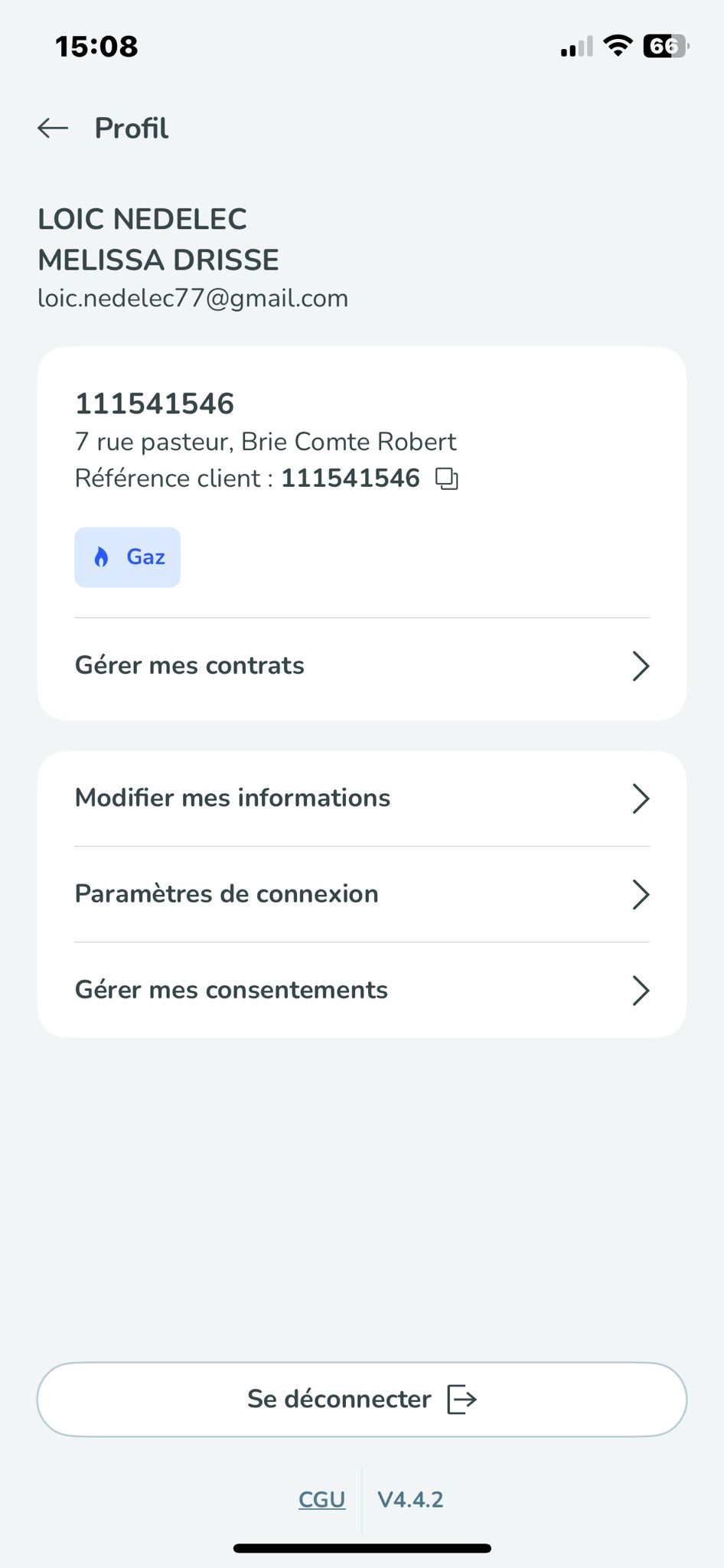Tap the email address loic.nedelec77@gmail.com
This screenshot has height=1568, width=724.
(x=193, y=298)
